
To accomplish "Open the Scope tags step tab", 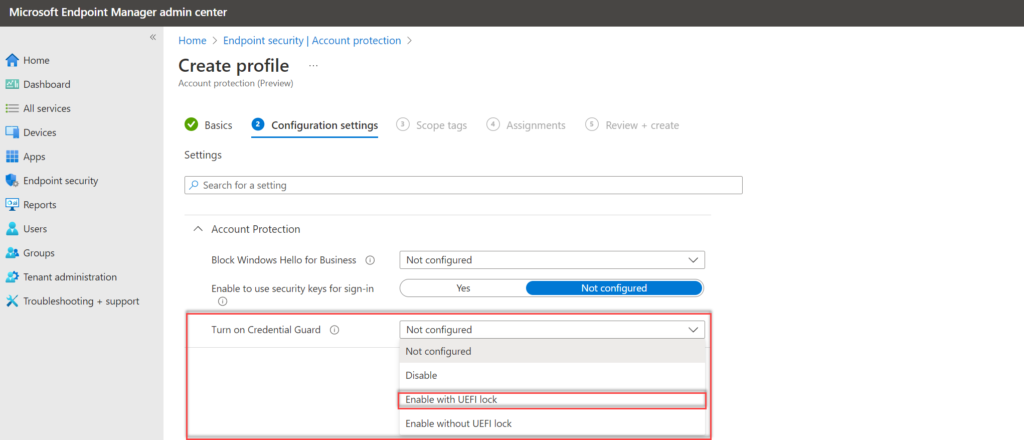I will (432, 125).
